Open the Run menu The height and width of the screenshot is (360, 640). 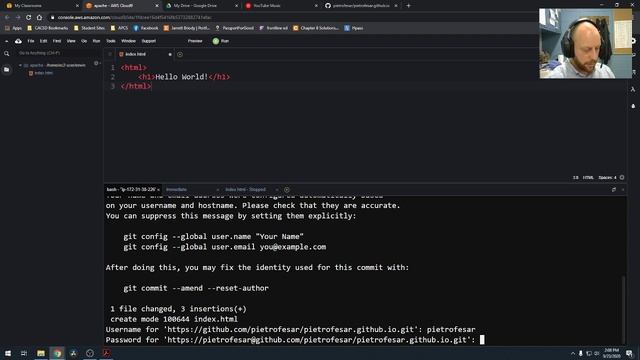point(96,41)
